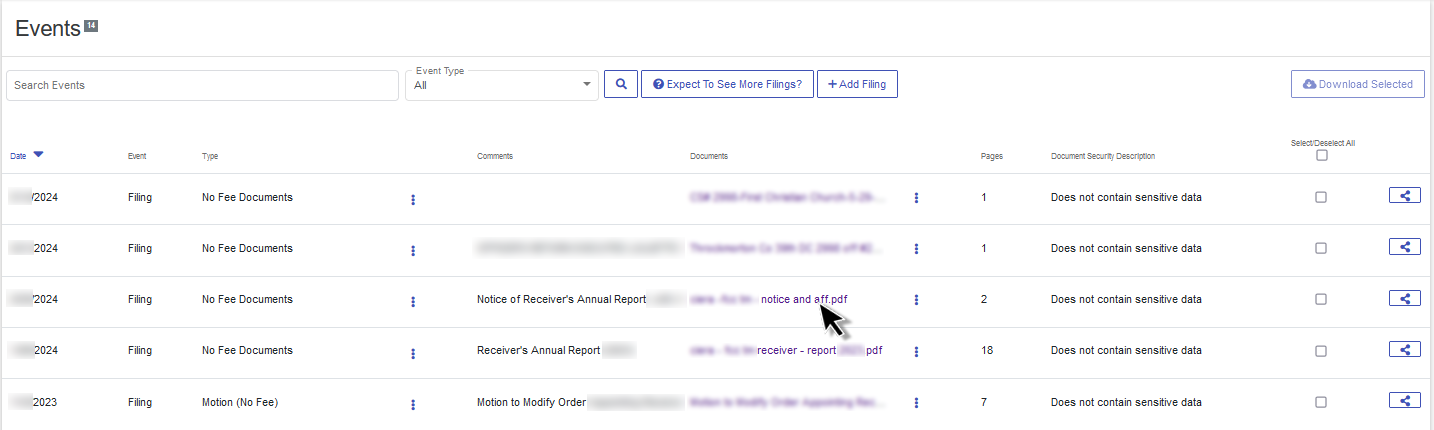Click the Download Selected button
Viewport: 1434px width, 430px height.
click(1357, 85)
